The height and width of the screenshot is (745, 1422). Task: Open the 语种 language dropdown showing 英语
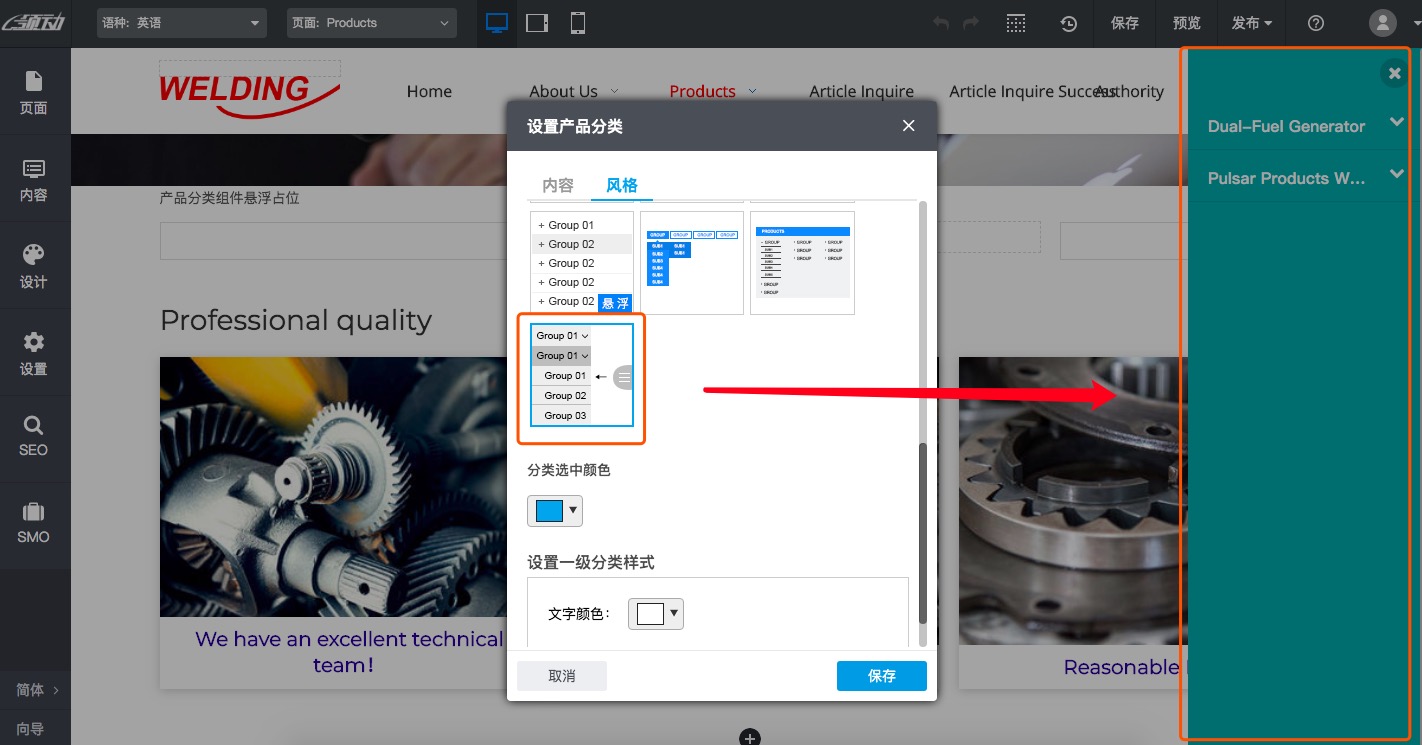[181, 22]
